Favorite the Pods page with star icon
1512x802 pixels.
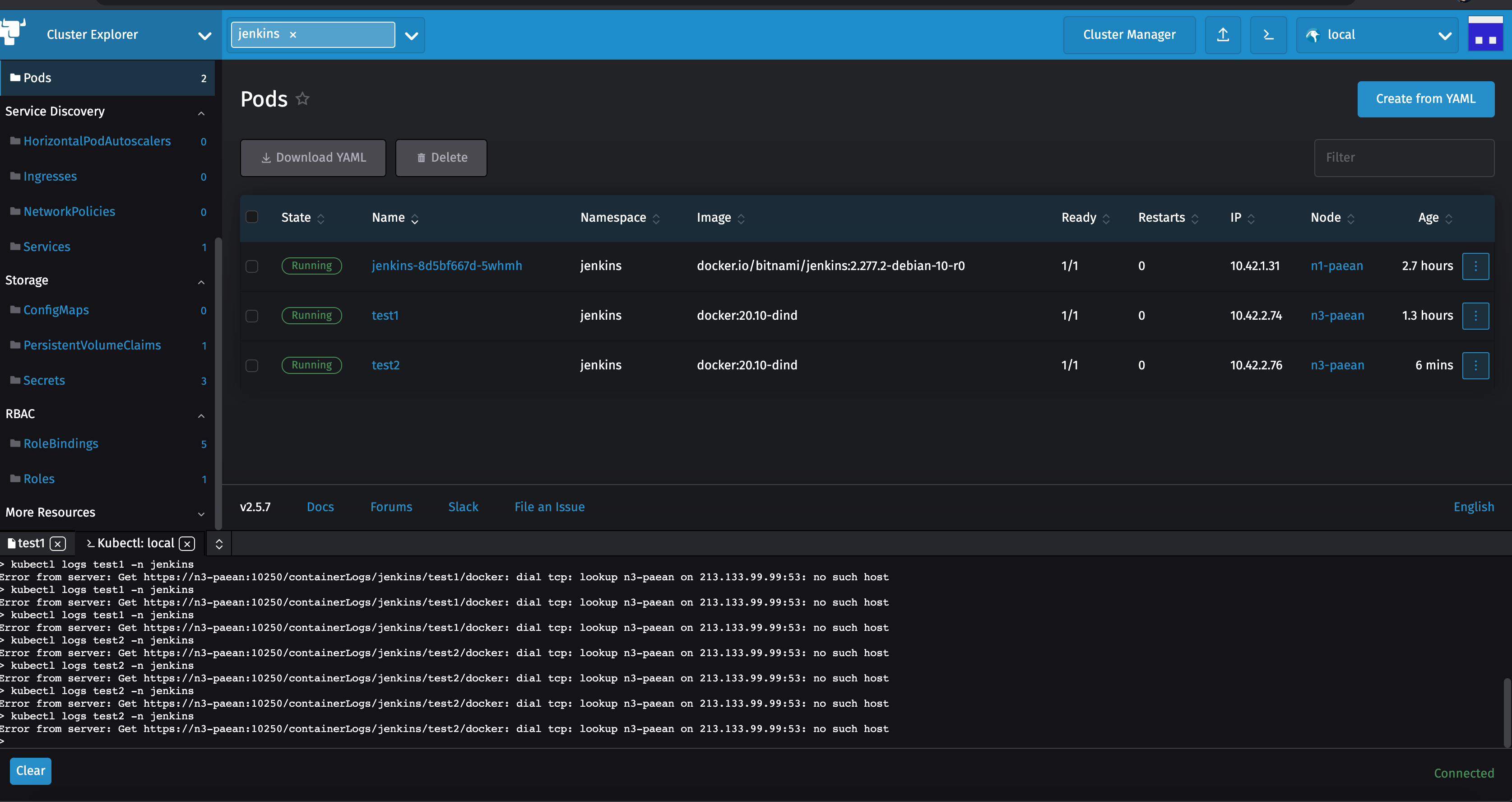pyautogui.click(x=302, y=98)
